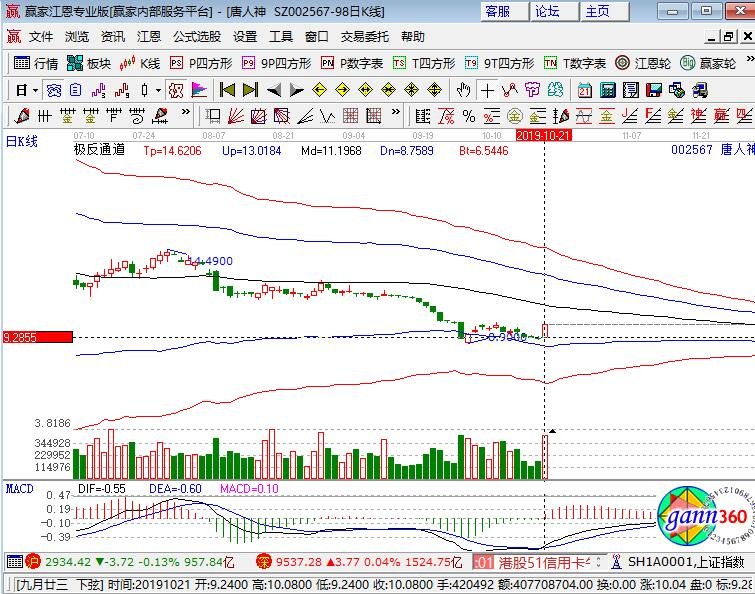This screenshot has height=594, width=755.
Task: Open the 9P四方形 tool
Action: [x=277, y=63]
